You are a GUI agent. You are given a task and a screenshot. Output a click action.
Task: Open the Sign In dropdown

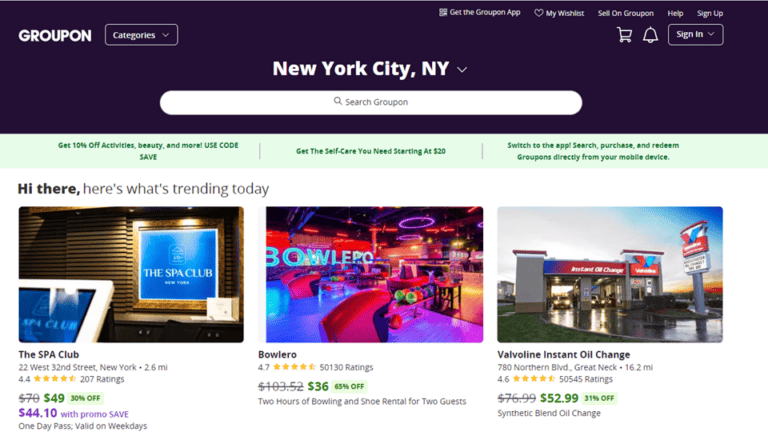click(695, 35)
